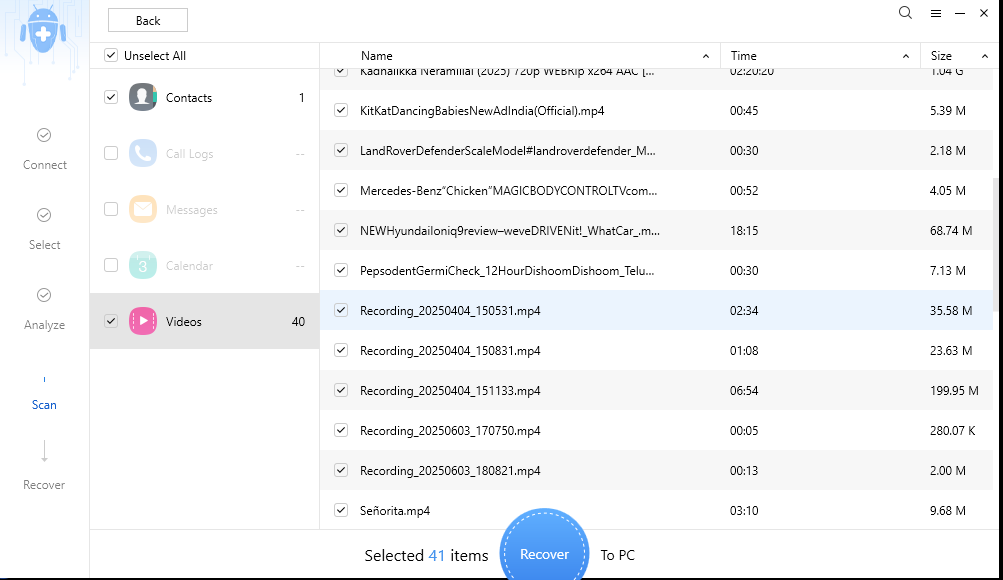This screenshot has height=580, width=1003.
Task: Click the Back button
Action: [147, 19]
